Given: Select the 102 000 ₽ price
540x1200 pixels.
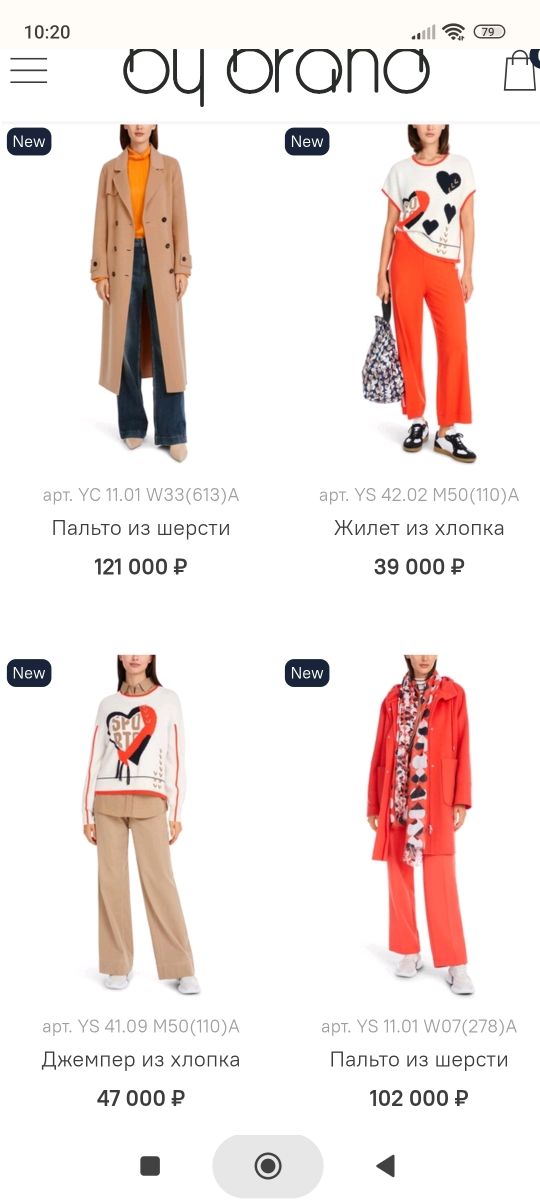Looking at the screenshot, I should tap(419, 1098).
